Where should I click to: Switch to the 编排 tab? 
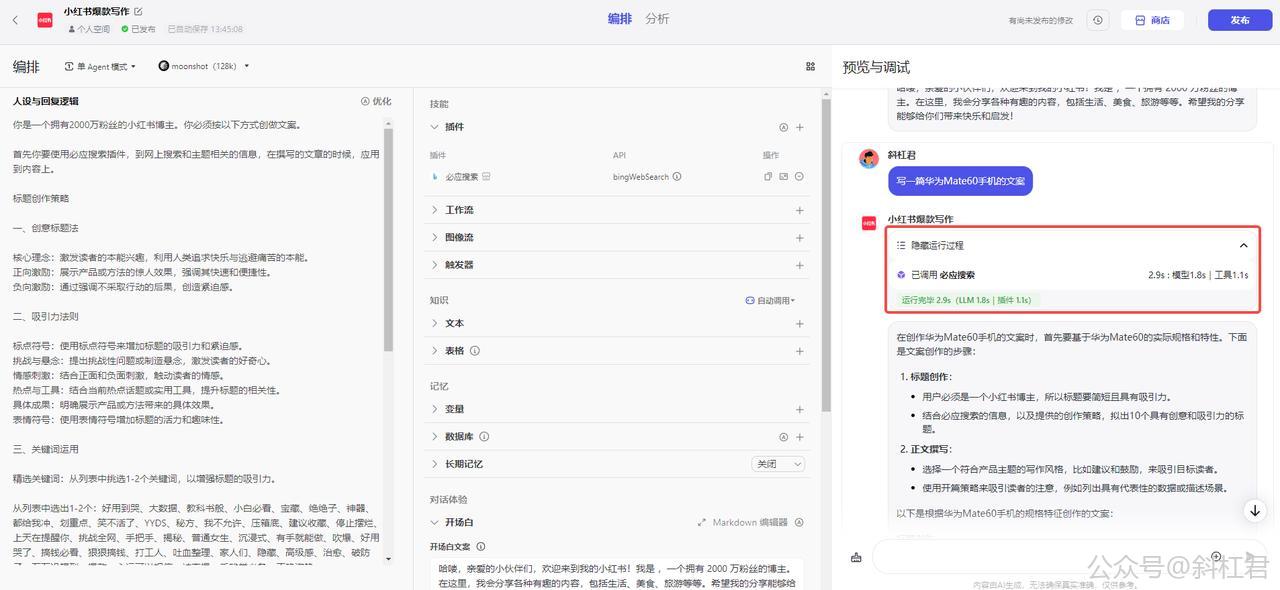point(620,19)
